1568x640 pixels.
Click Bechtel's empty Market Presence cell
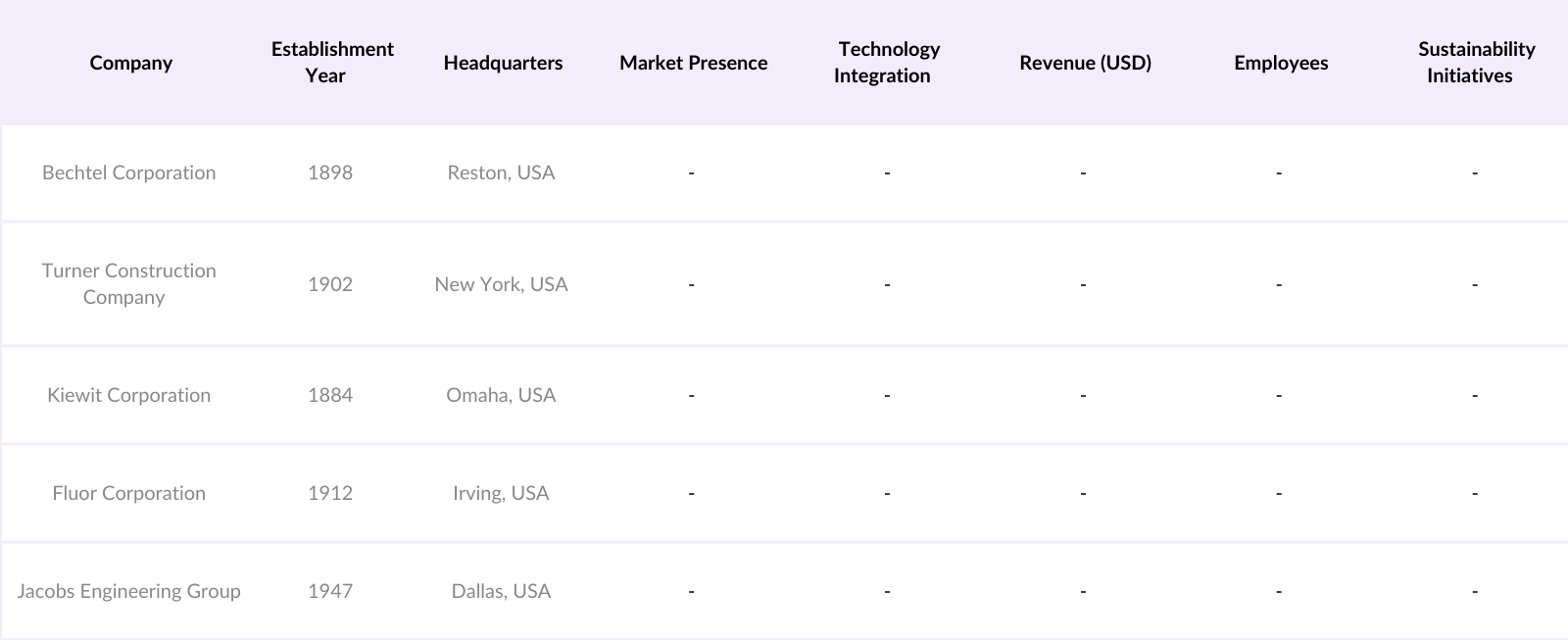[x=691, y=172]
